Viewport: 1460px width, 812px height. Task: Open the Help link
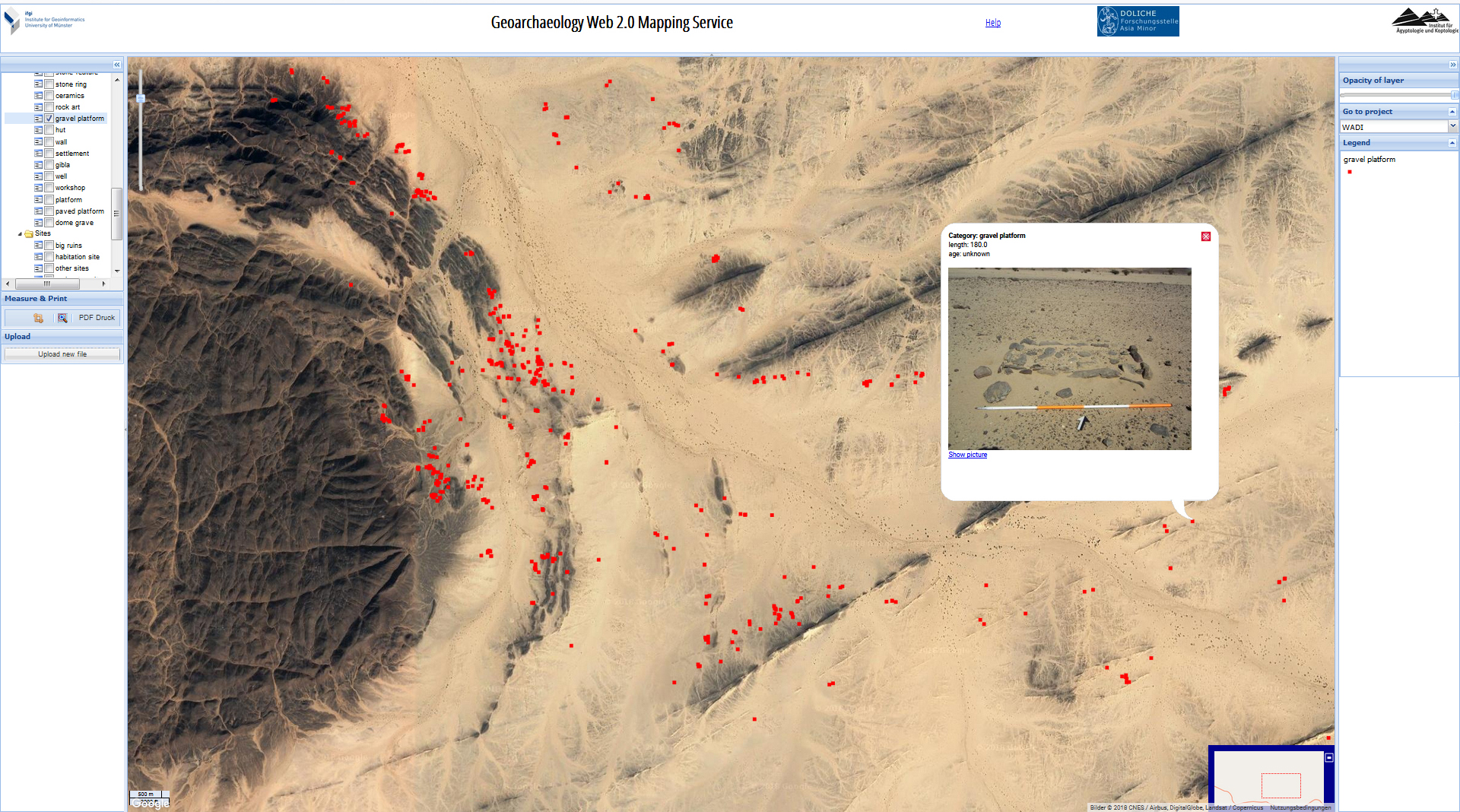pos(992,23)
